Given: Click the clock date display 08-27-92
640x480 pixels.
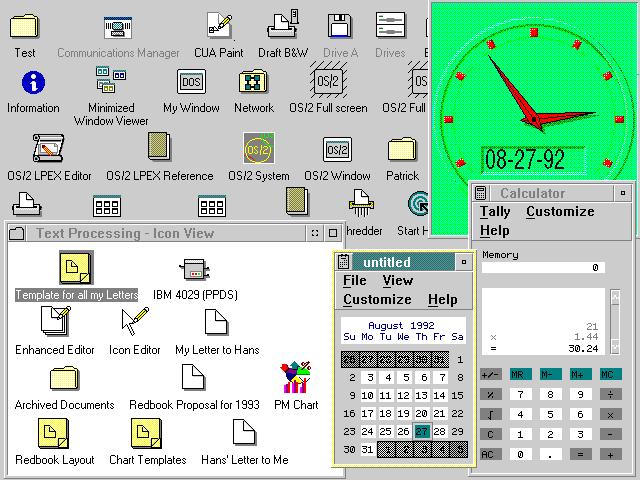Looking at the screenshot, I should coord(533,159).
